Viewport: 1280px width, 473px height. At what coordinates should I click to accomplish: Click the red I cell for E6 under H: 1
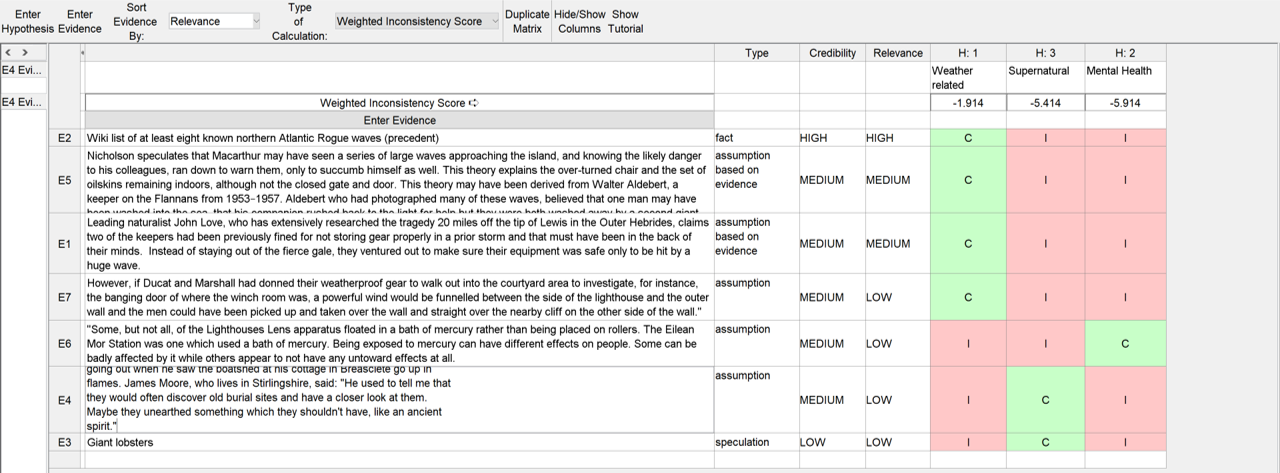tap(967, 343)
